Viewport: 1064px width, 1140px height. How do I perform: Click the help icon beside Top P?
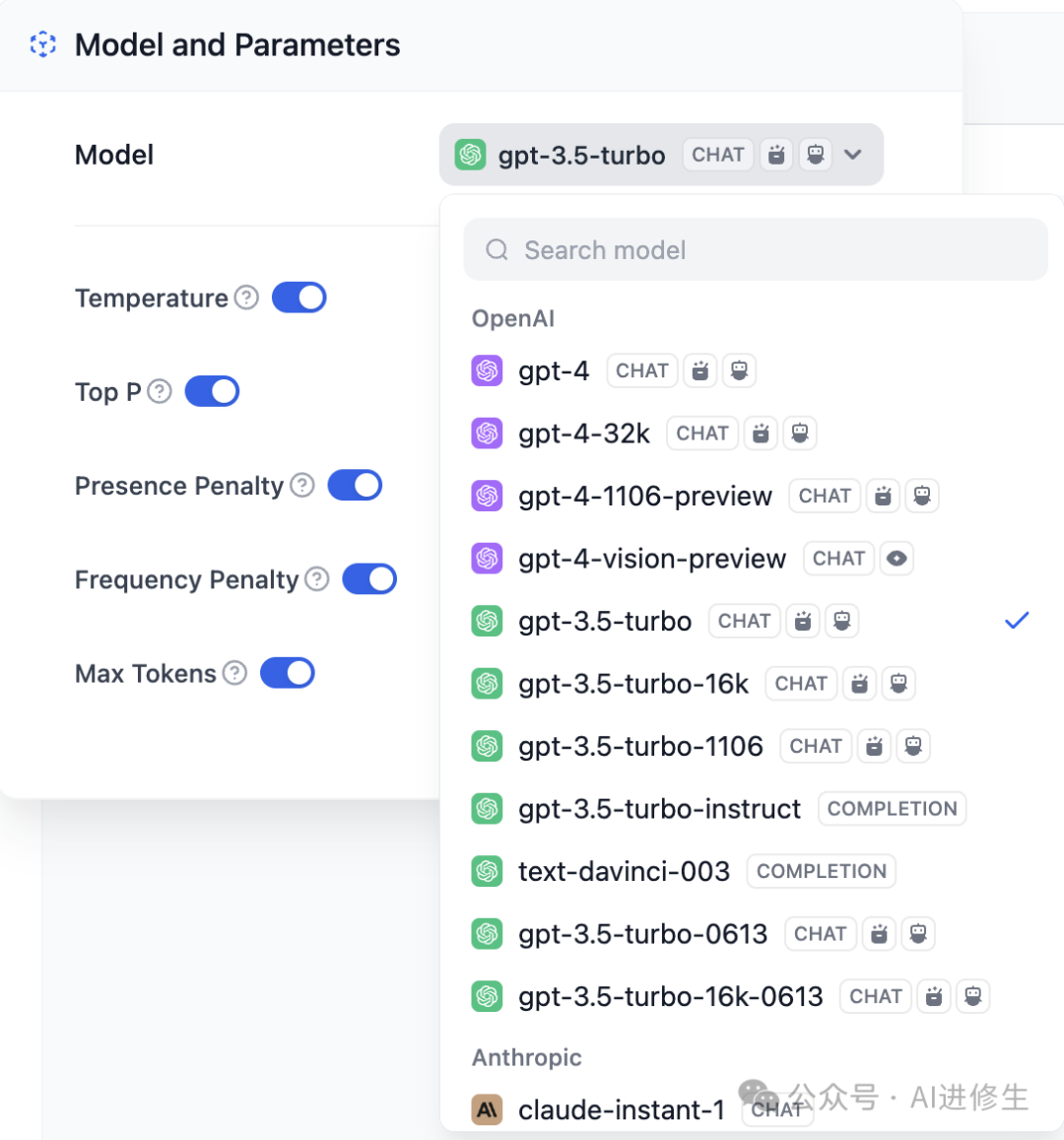click(160, 391)
